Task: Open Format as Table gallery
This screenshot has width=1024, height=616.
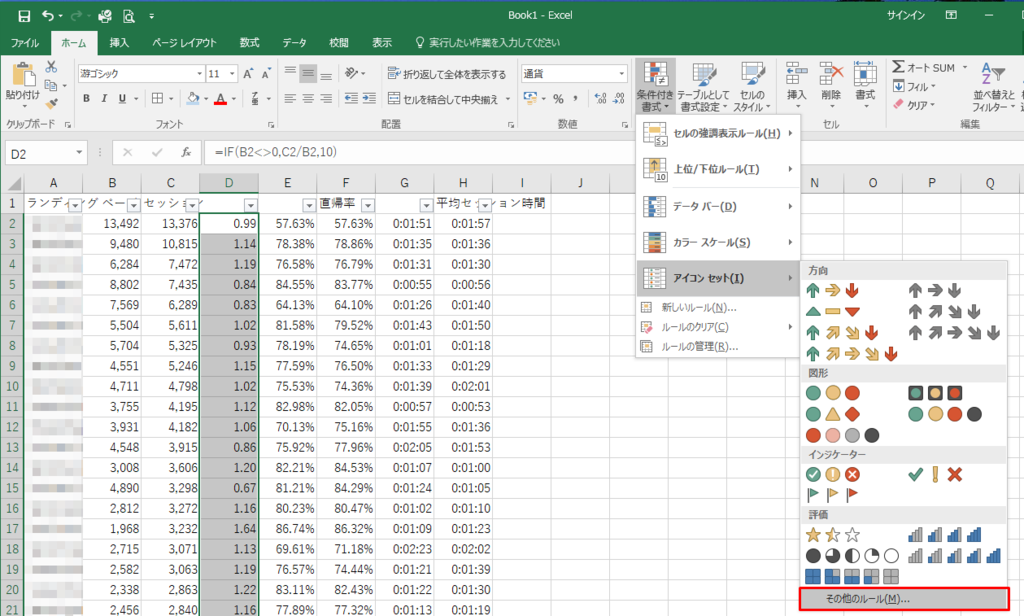Action: coord(703,87)
